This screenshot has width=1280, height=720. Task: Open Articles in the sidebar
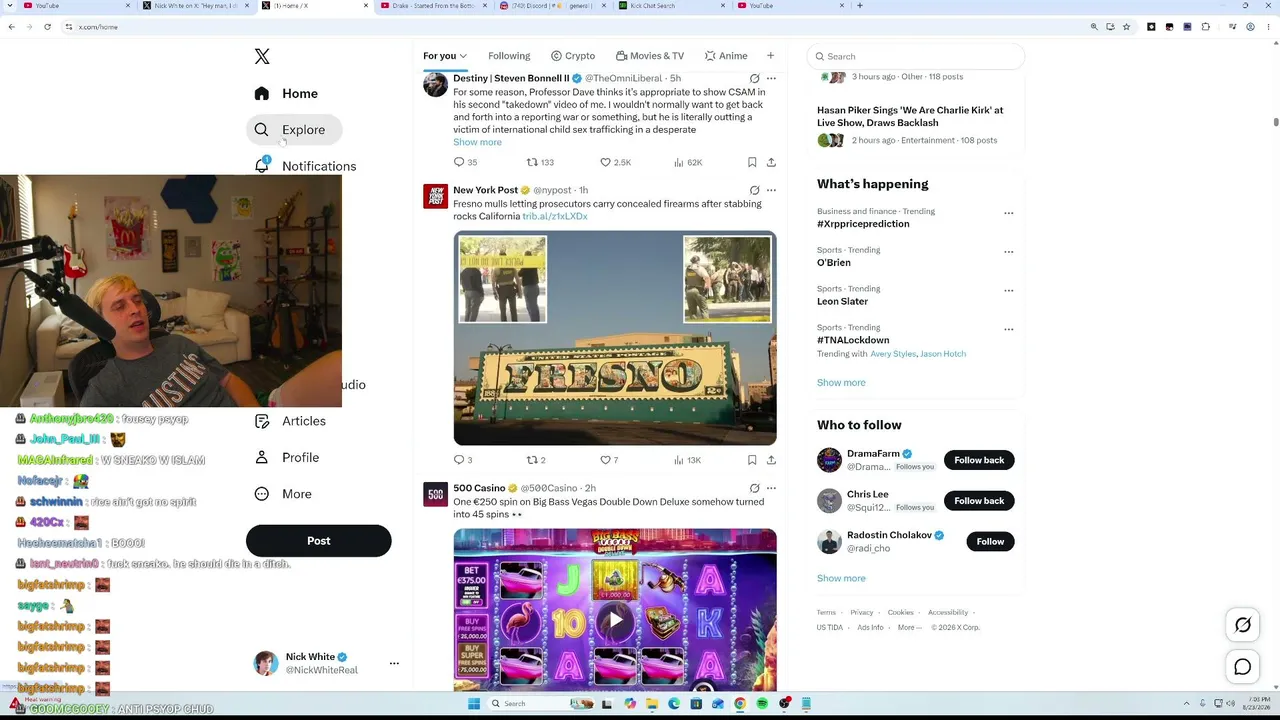pos(290,421)
